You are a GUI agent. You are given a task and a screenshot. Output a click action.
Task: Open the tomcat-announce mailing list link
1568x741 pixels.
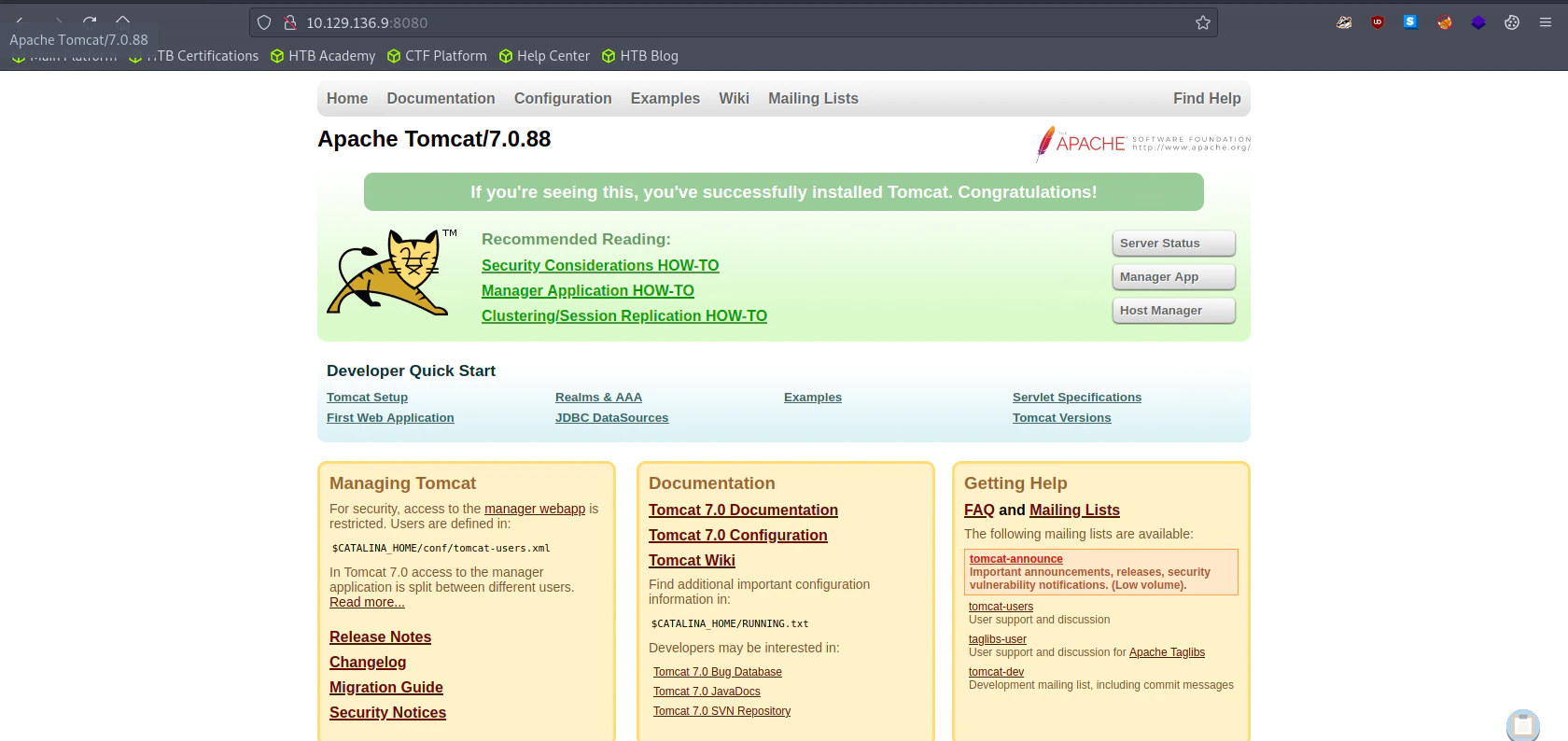(x=1015, y=559)
